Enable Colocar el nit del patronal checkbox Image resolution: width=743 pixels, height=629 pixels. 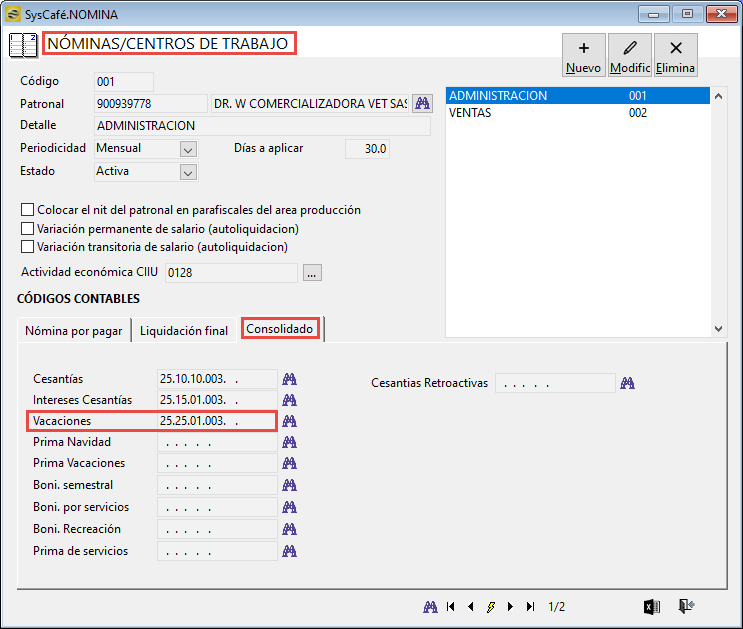(x=27, y=210)
